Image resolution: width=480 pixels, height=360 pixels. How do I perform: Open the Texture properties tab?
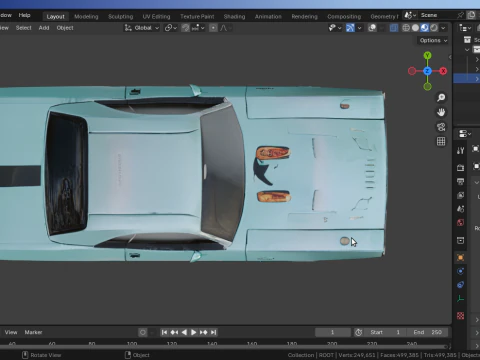click(460, 316)
